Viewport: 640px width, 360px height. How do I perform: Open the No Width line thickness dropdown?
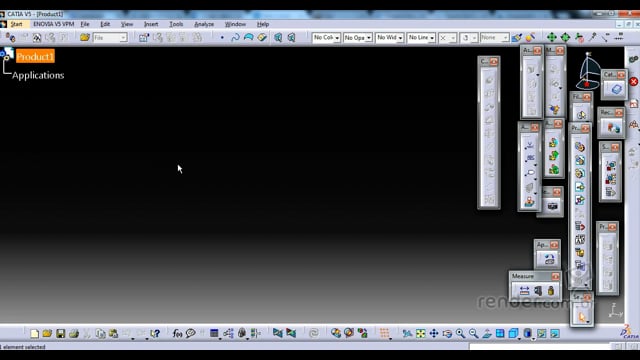click(x=400, y=38)
